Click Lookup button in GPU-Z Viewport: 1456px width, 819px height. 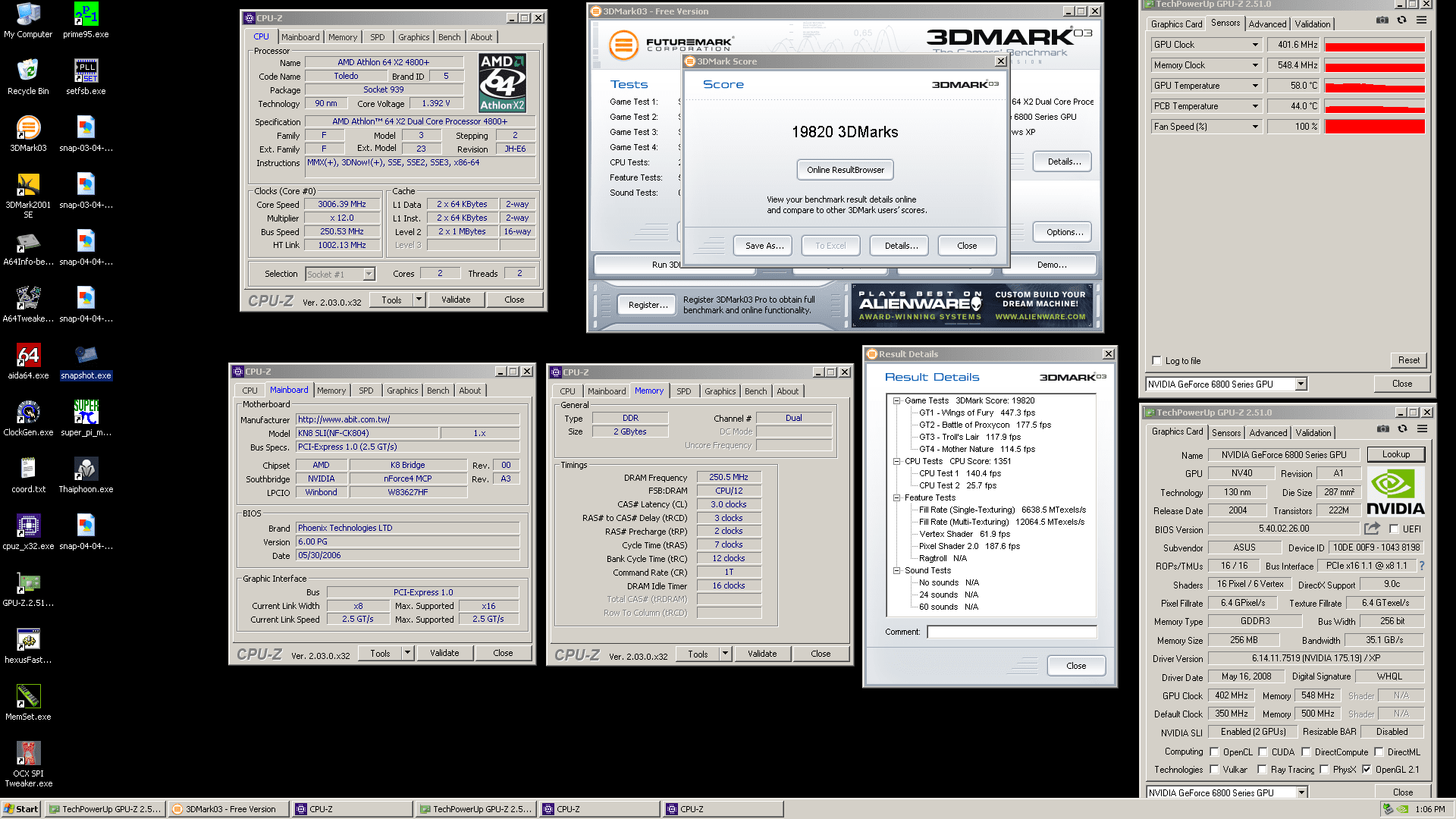tap(1396, 454)
